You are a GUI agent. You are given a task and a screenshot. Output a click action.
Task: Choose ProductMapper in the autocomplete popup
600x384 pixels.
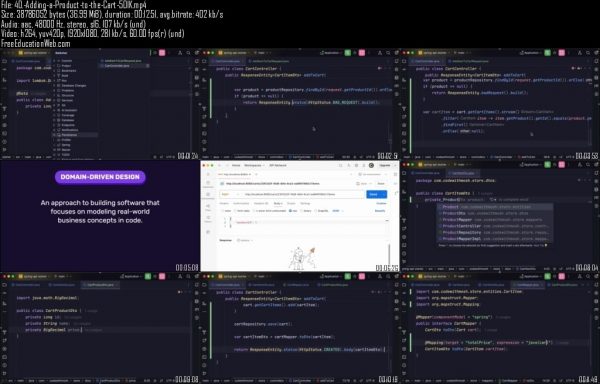tap(495, 220)
